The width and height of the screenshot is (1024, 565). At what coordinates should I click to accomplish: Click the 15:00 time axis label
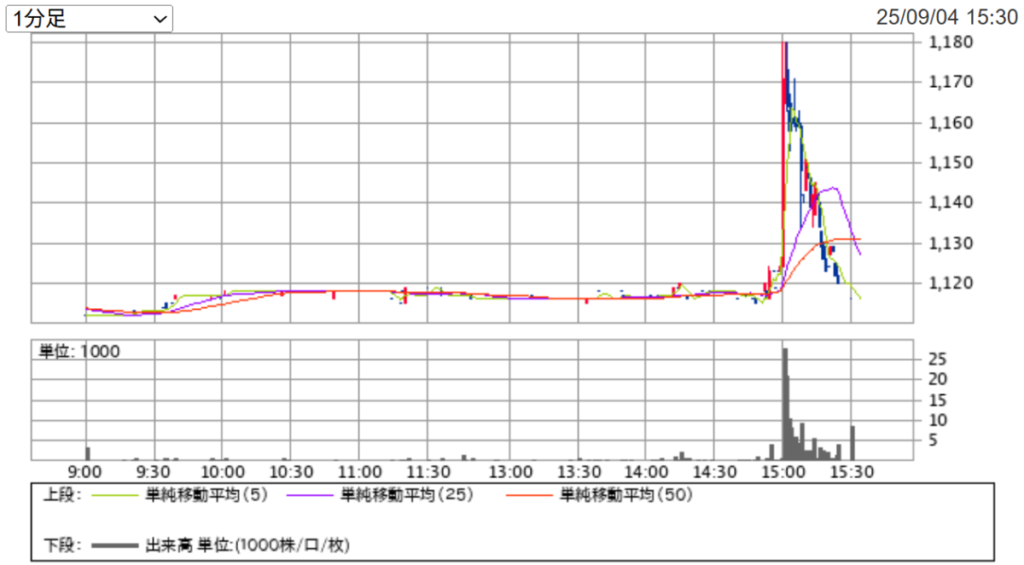click(784, 472)
